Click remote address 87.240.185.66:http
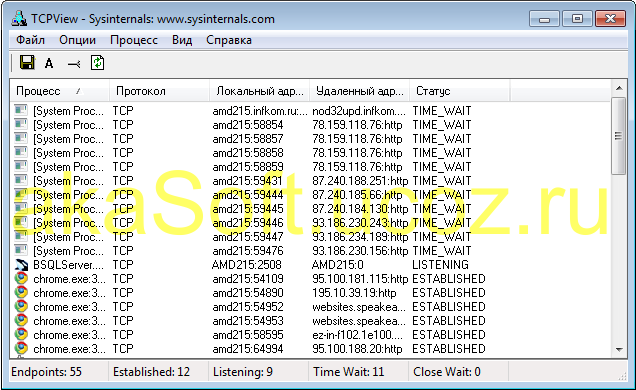 pos(357,195)
